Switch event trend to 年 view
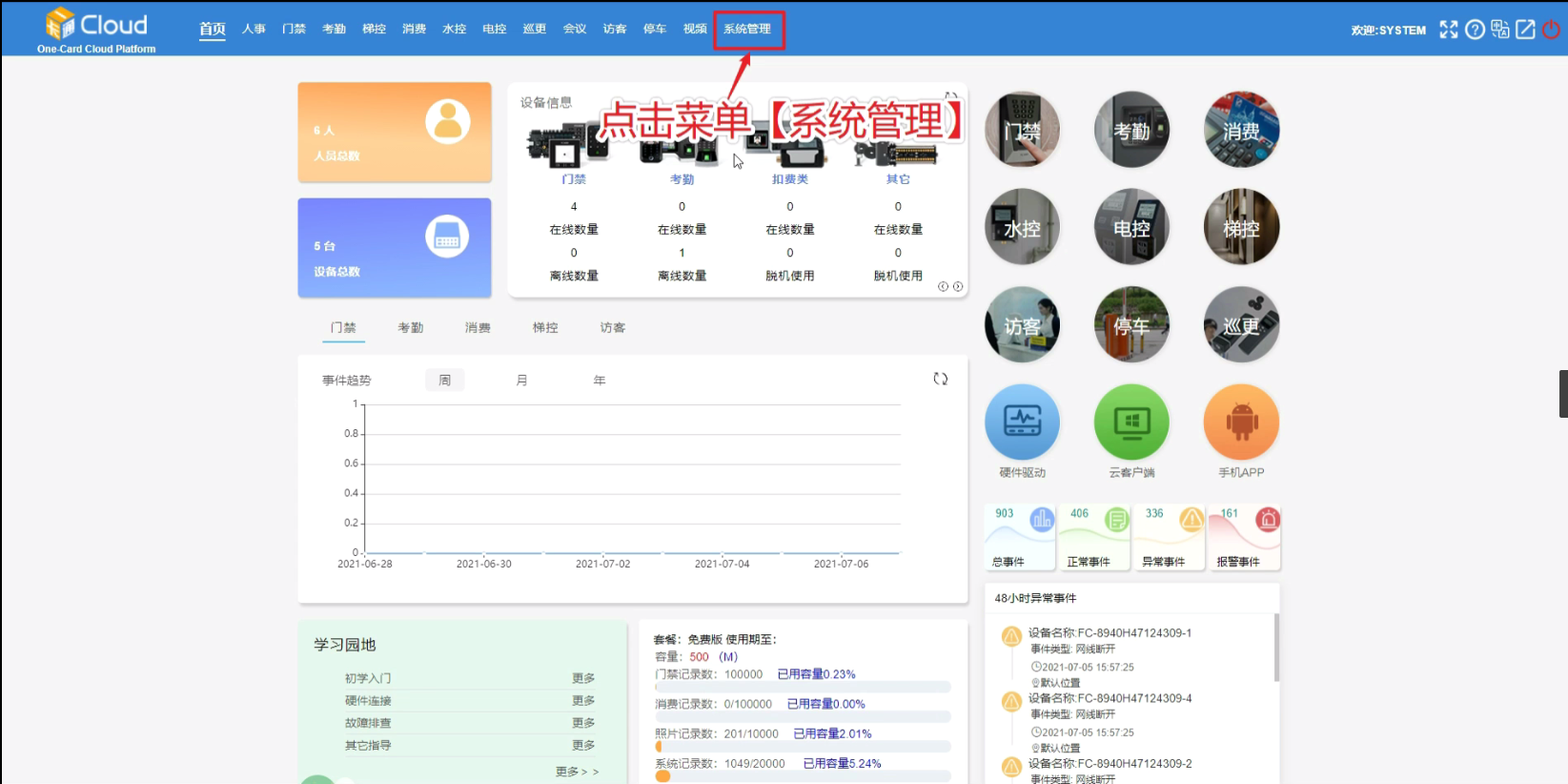The height and width of the screenshot is (784, 1568). [600, 381]
